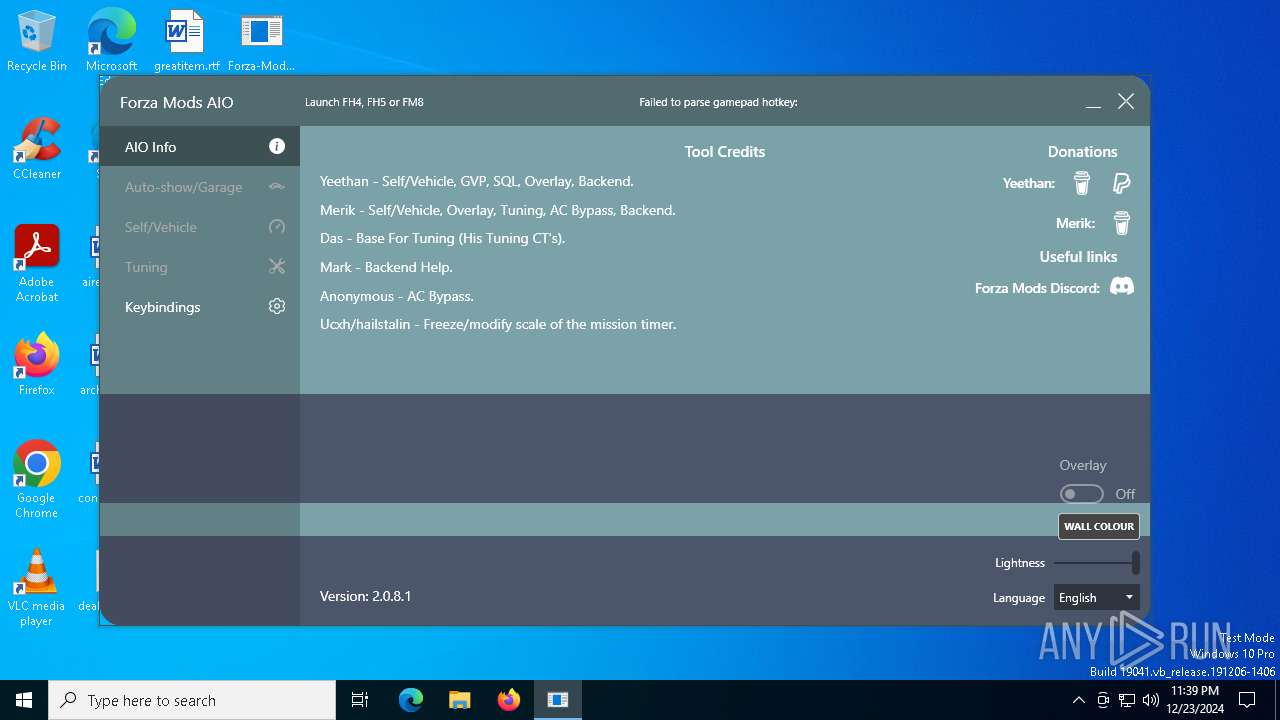This screenshot has height=720, width=1280.
Task: Select the Microsoft Edge desktop shortcut
Action: pyautogui.click(x=111, y=41)
